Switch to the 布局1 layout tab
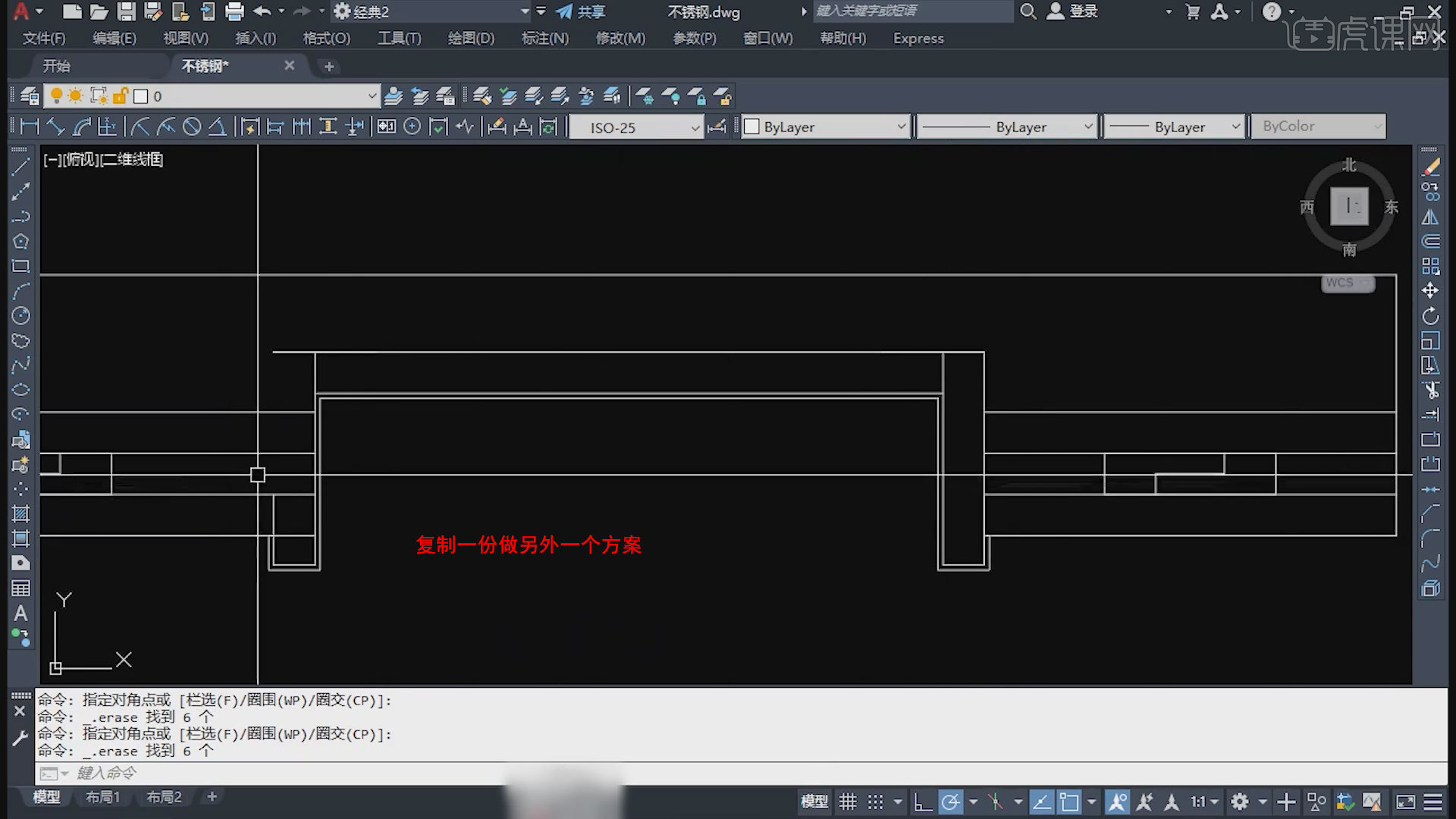The width and height of the screenshot is (1456, 819). [x=102, y=797]
